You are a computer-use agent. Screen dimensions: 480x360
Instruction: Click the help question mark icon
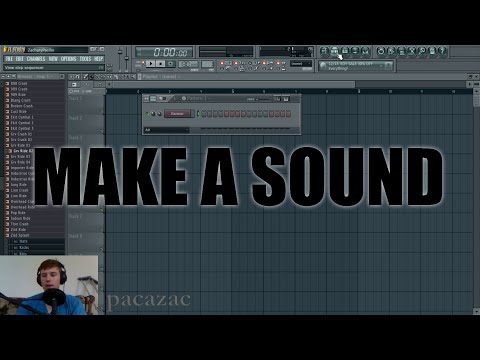click(x=442, y=51)
